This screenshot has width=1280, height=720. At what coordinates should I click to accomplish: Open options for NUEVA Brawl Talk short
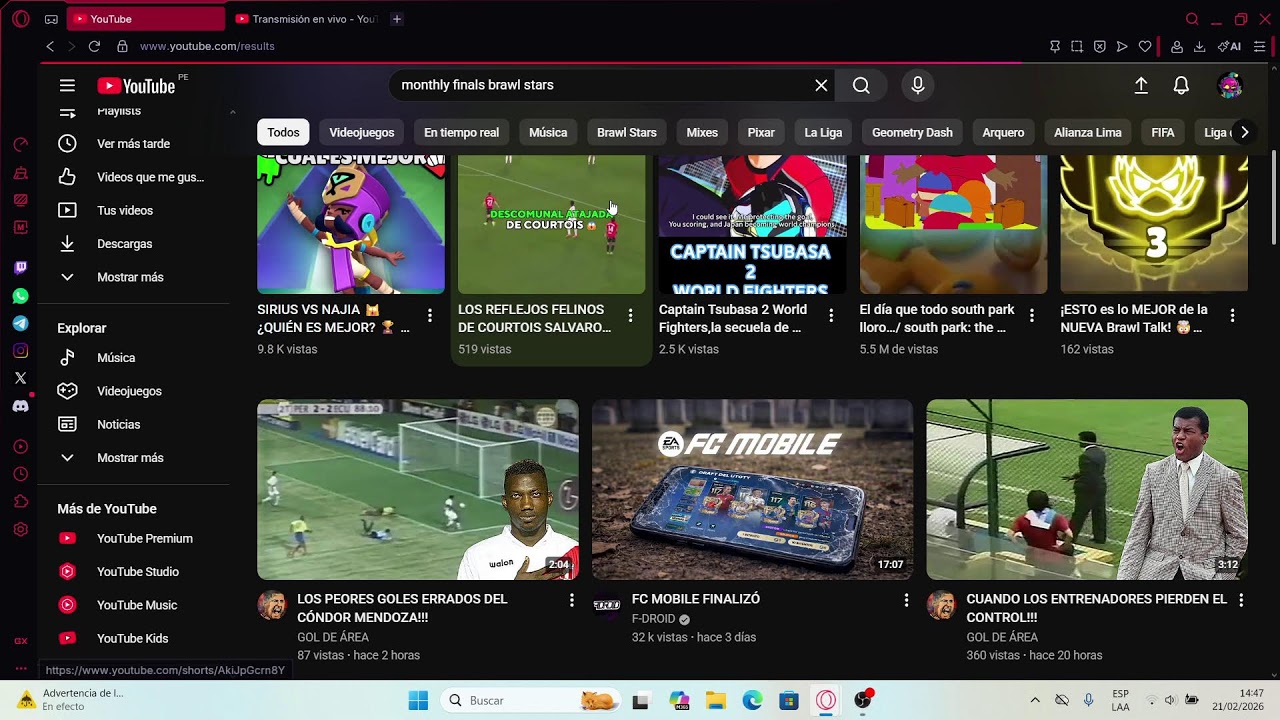click(x=1232, y=316)
